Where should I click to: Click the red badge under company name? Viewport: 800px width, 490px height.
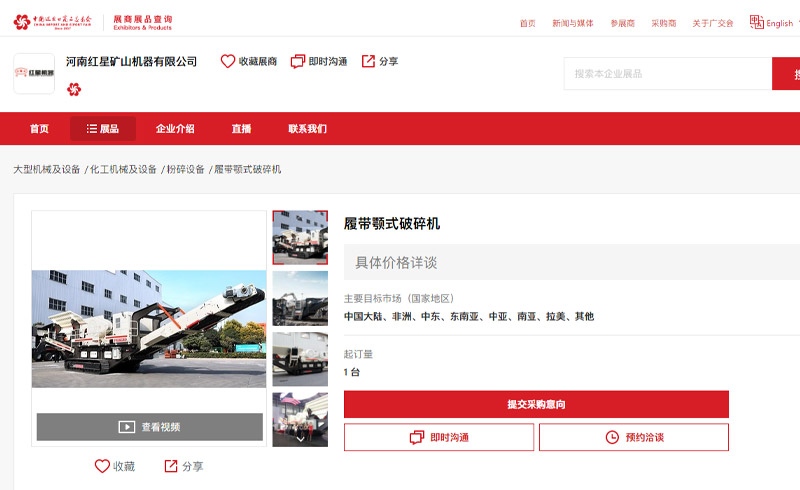point(74,89)
